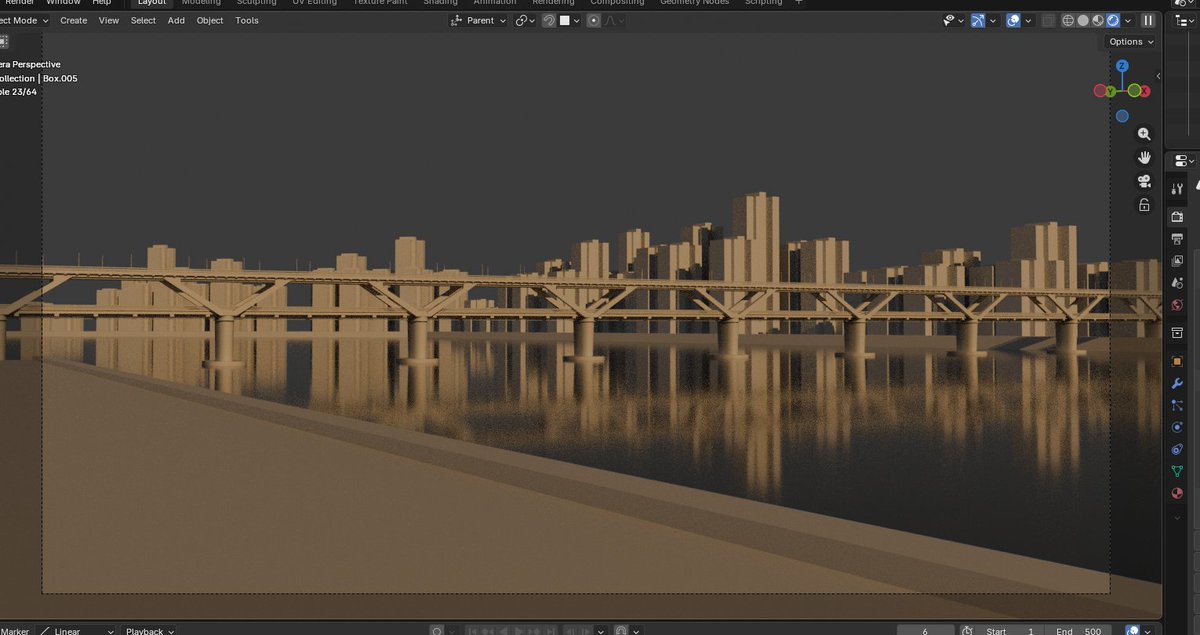The image size is (1200, 635).
Task: Open the Create menu
Action: 73,20
